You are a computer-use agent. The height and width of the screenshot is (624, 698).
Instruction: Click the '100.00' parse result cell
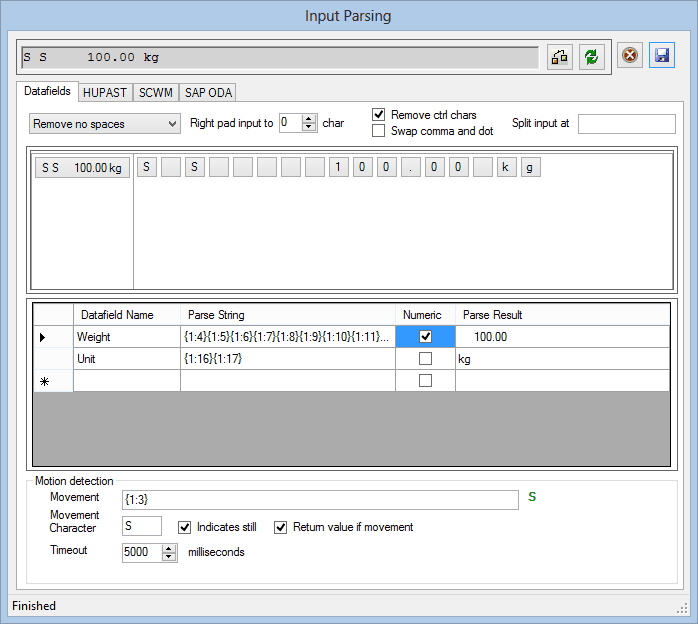562,337
